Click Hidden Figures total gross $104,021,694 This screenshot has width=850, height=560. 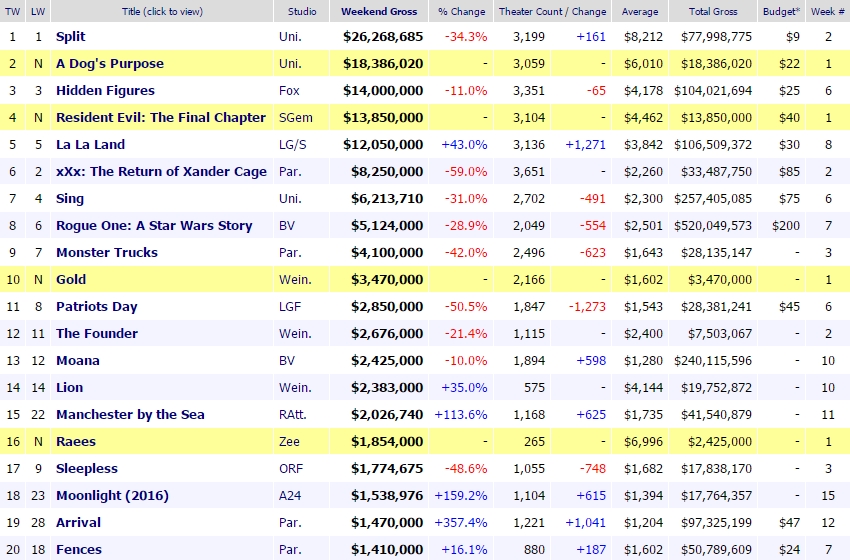pyautogui.click(x=713, y=91)
